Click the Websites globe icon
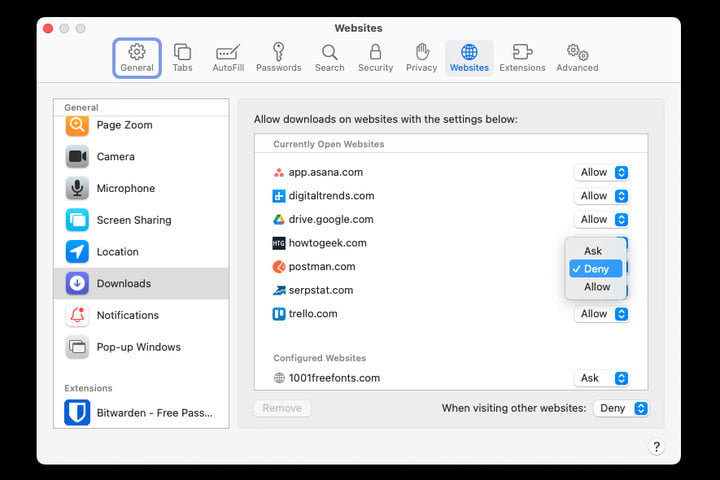Viewport: 720px width, 480px height. tap(469, 52)
